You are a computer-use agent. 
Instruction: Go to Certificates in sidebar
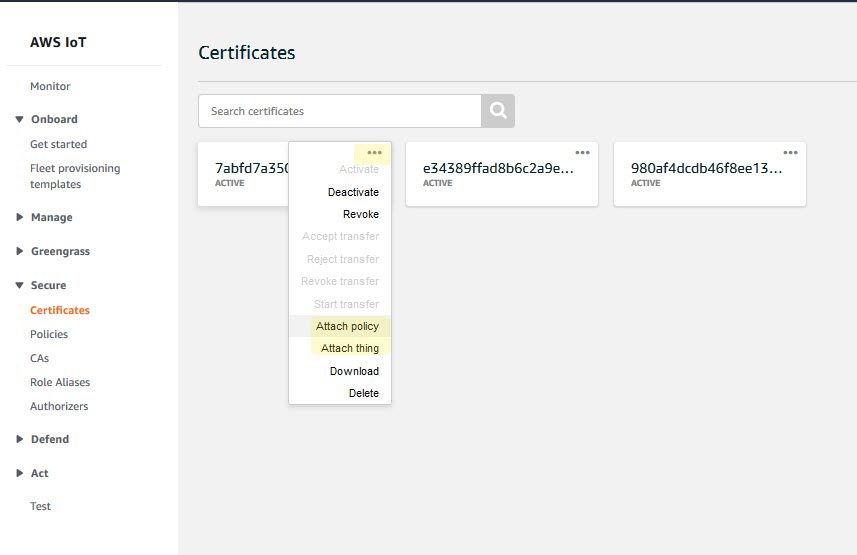[60, 310]
